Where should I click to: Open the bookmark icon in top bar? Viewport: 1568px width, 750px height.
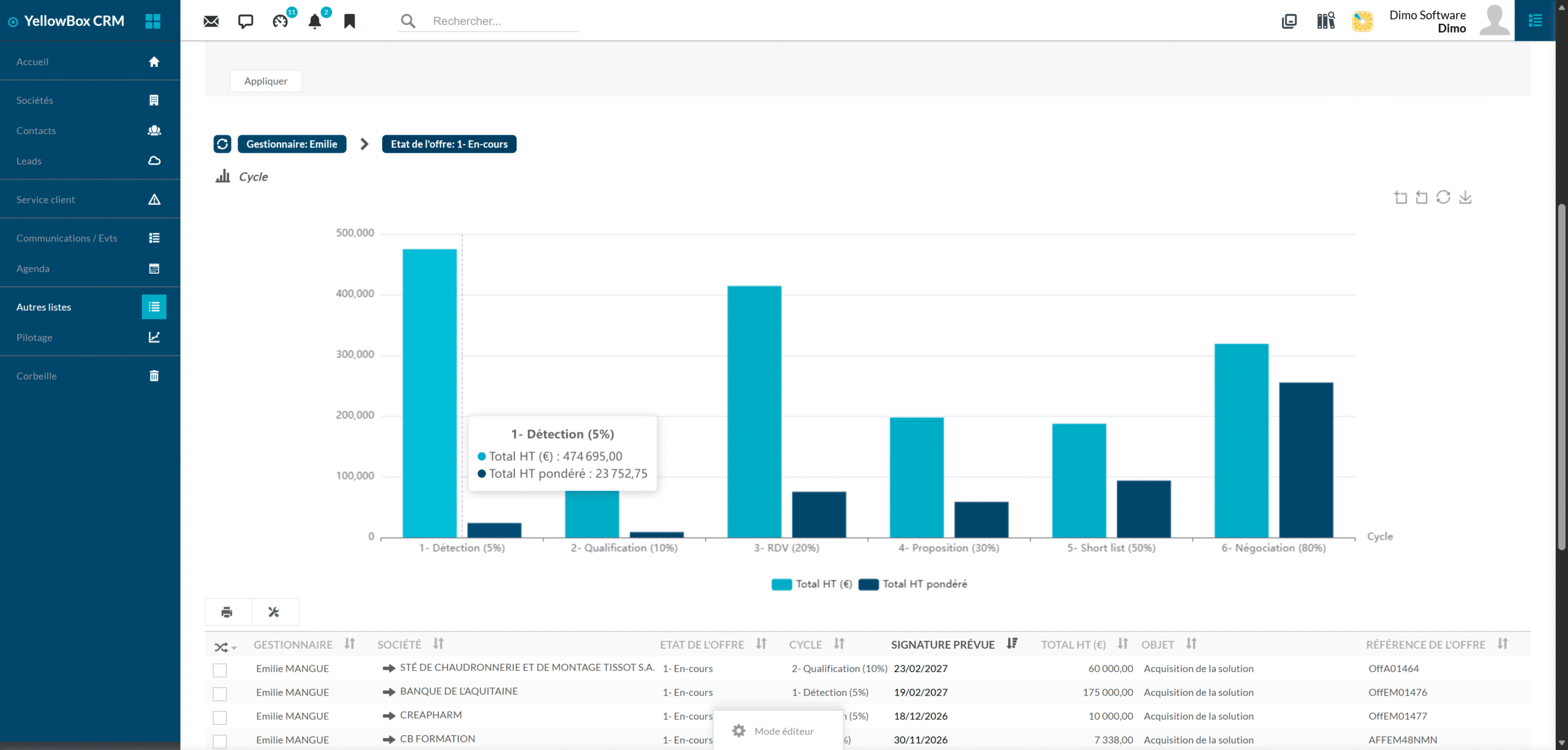click(350, 21)
